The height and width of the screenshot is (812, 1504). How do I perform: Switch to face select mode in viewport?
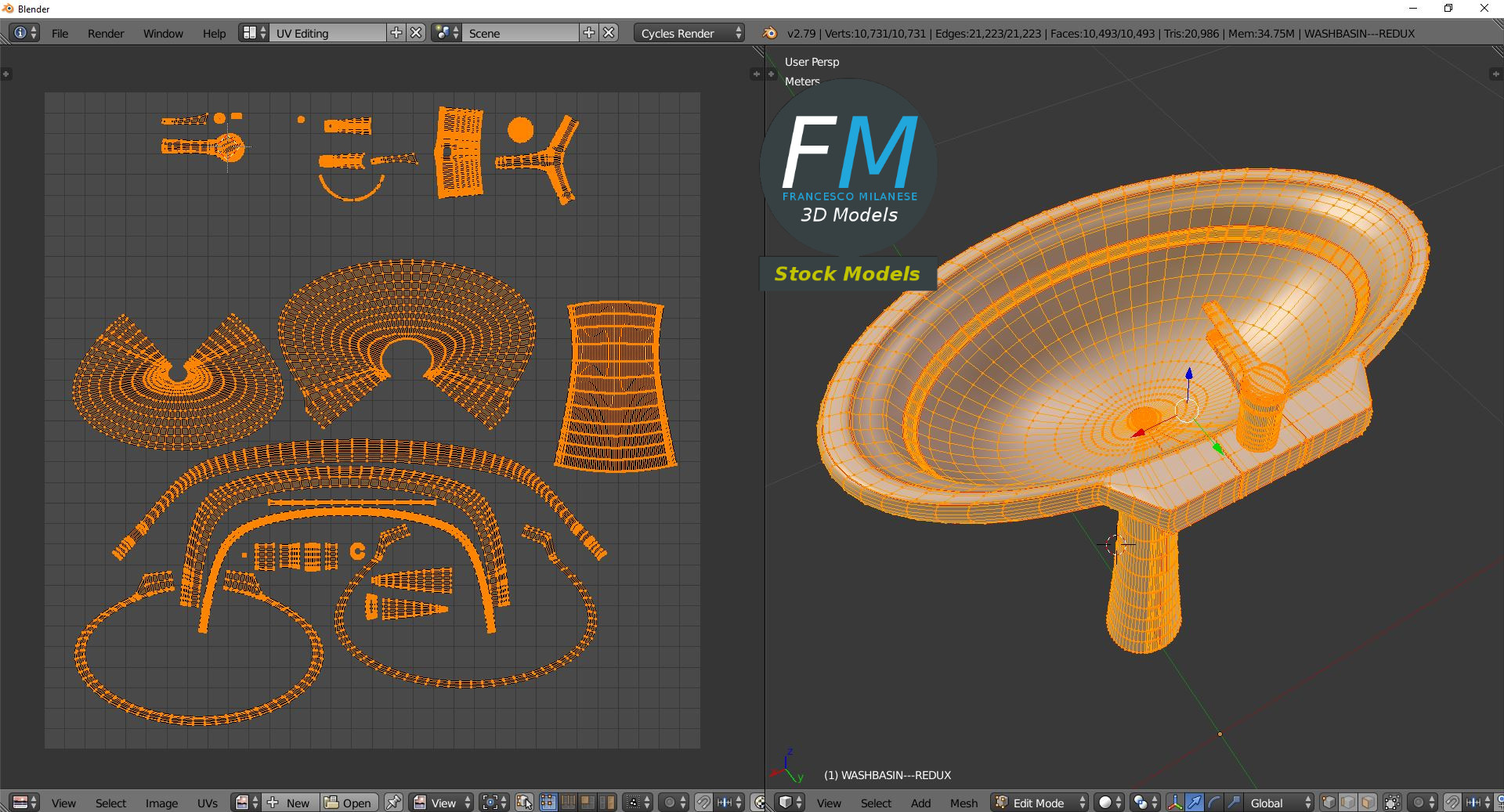point(1368,803)
